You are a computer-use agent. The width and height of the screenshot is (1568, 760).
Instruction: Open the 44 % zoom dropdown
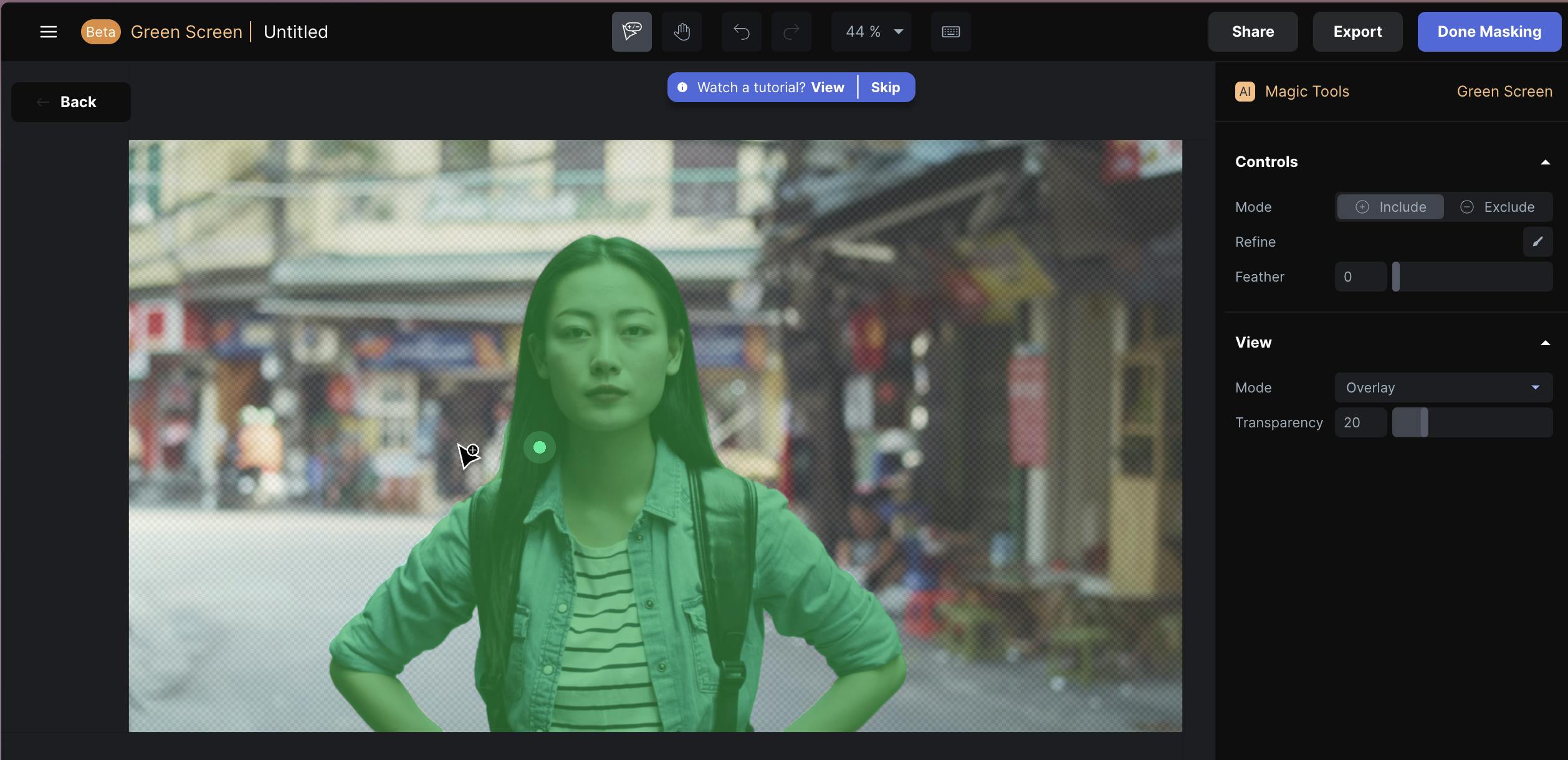[x=872, y=32]
